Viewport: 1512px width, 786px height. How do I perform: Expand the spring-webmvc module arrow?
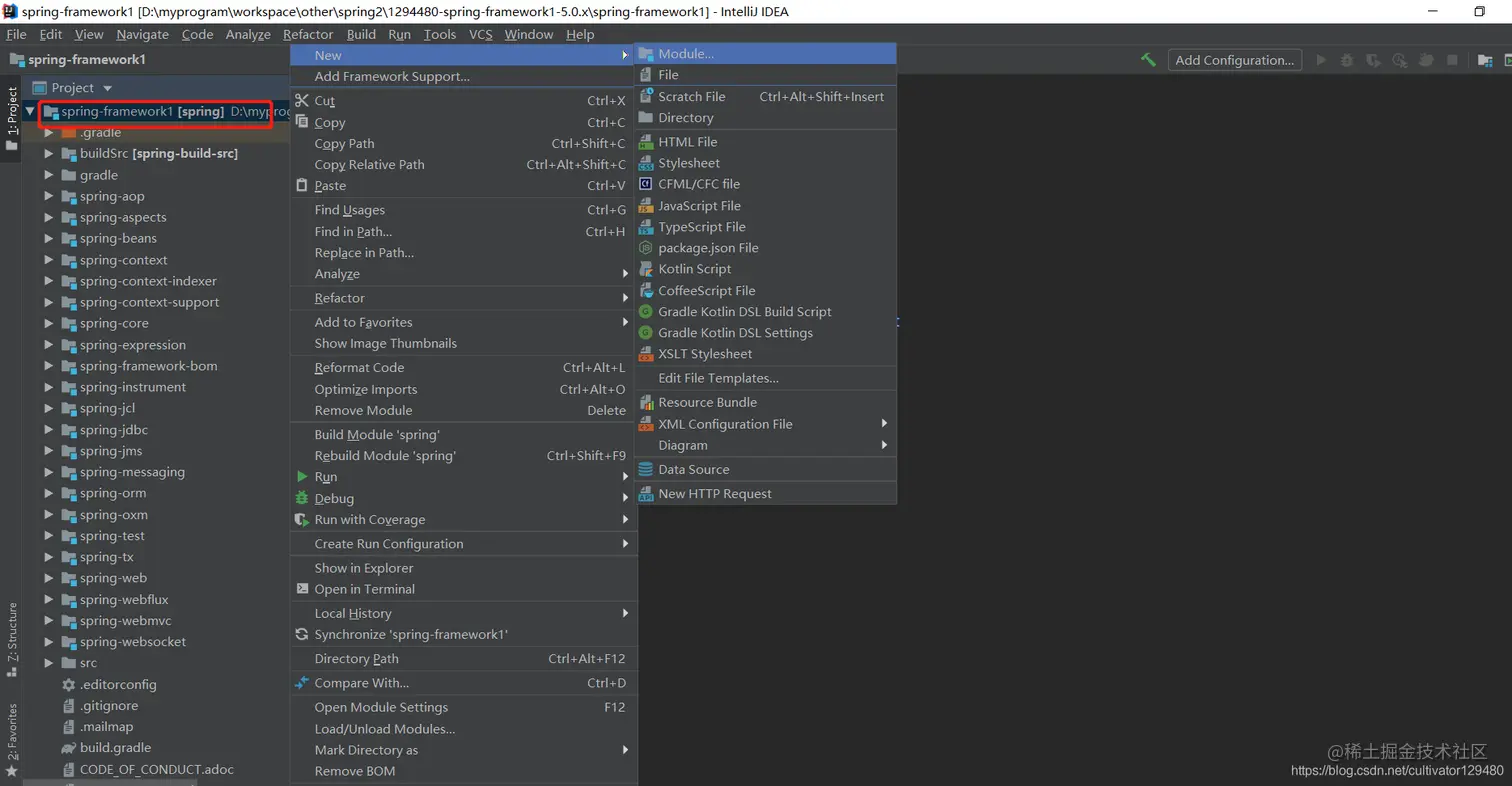(x=48, y=620)
